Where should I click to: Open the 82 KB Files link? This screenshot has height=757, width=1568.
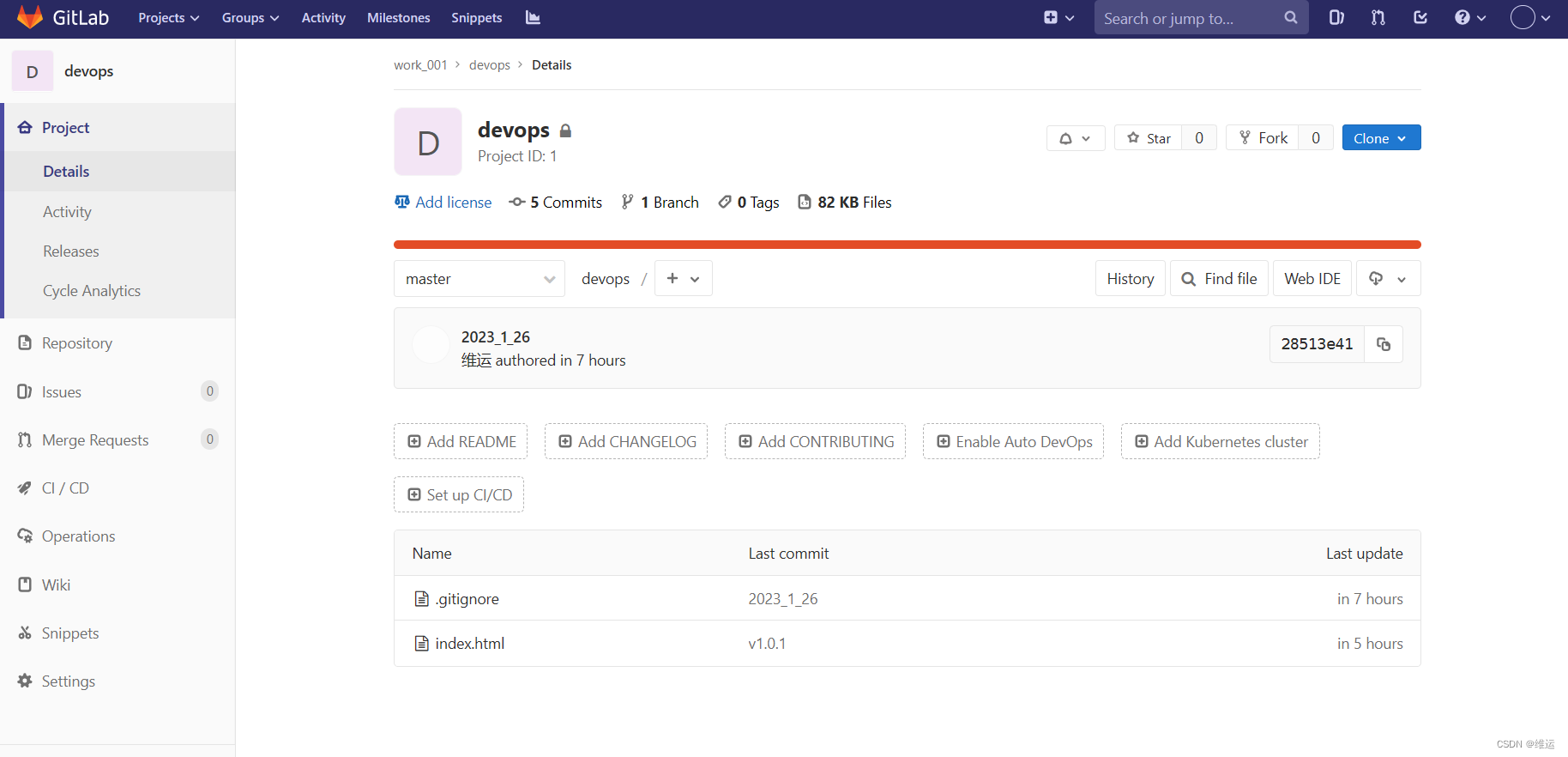point(845,203)
